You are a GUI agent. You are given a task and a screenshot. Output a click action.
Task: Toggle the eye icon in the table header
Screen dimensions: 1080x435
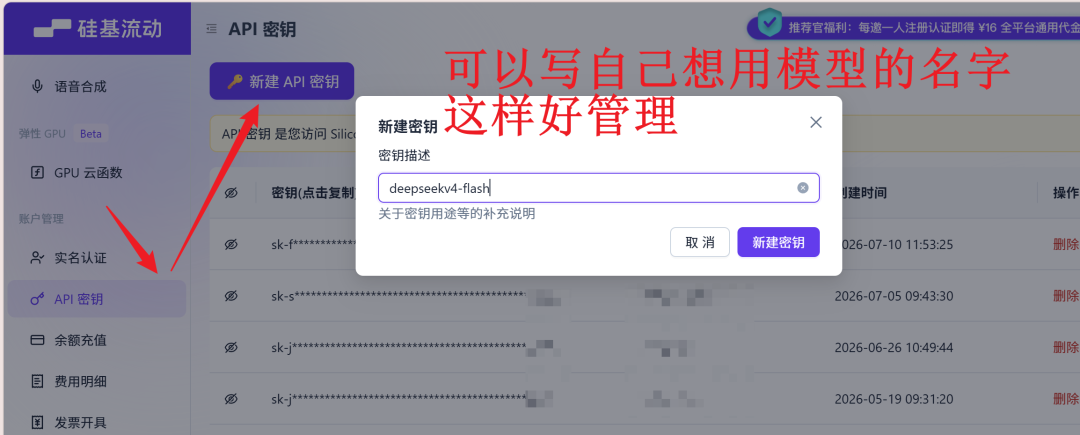(231, 193)
